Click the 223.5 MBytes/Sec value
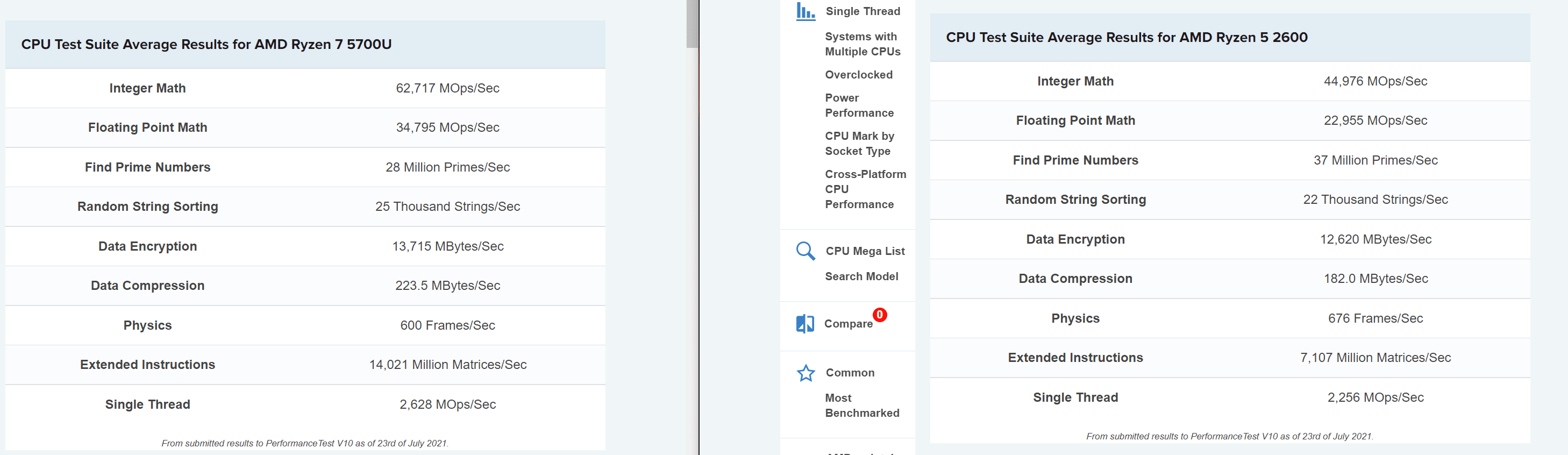Image resolution: width=1568 pixels, height=455 pixels. 447,286
